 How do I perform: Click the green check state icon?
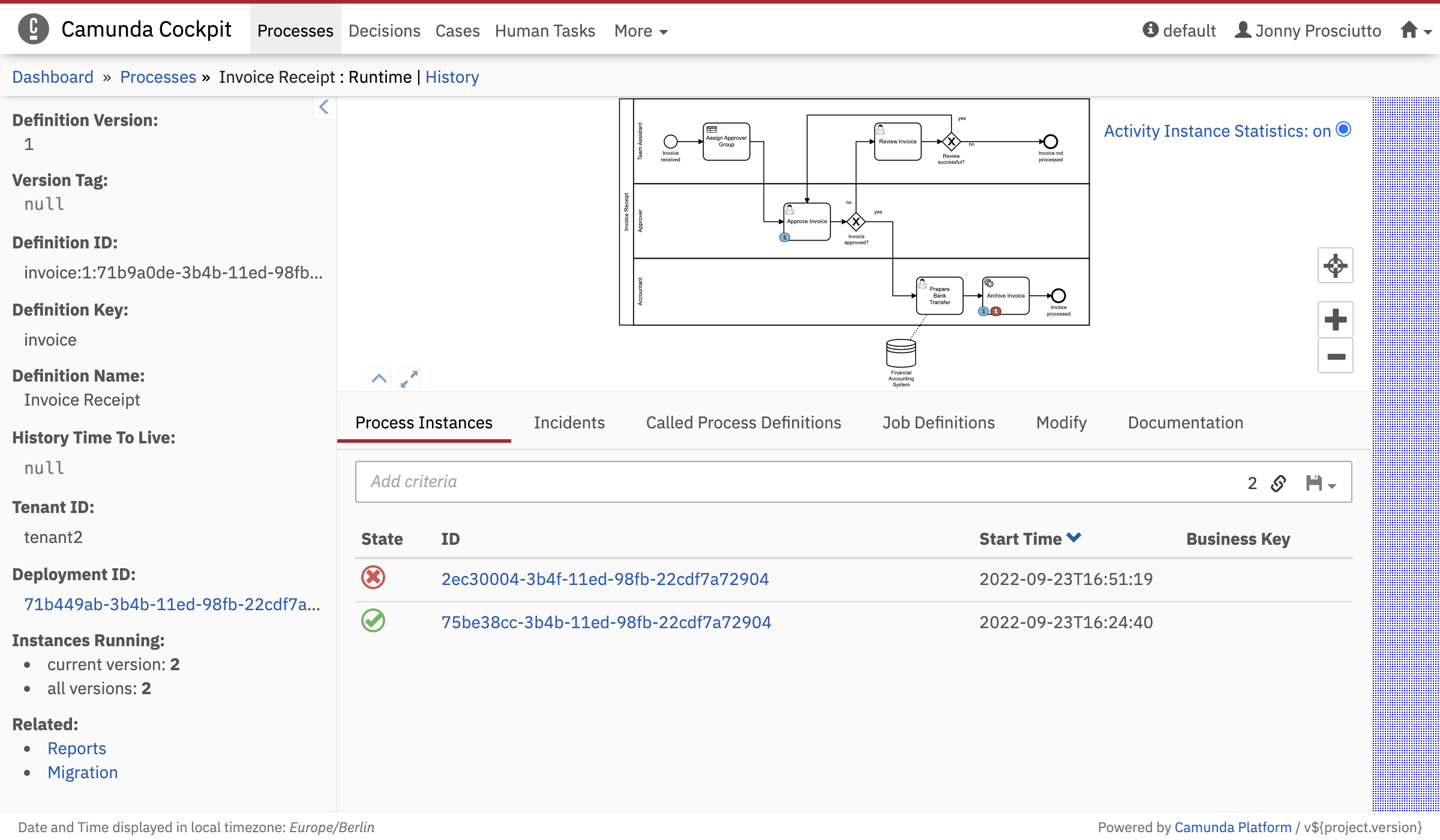point(373,621)
